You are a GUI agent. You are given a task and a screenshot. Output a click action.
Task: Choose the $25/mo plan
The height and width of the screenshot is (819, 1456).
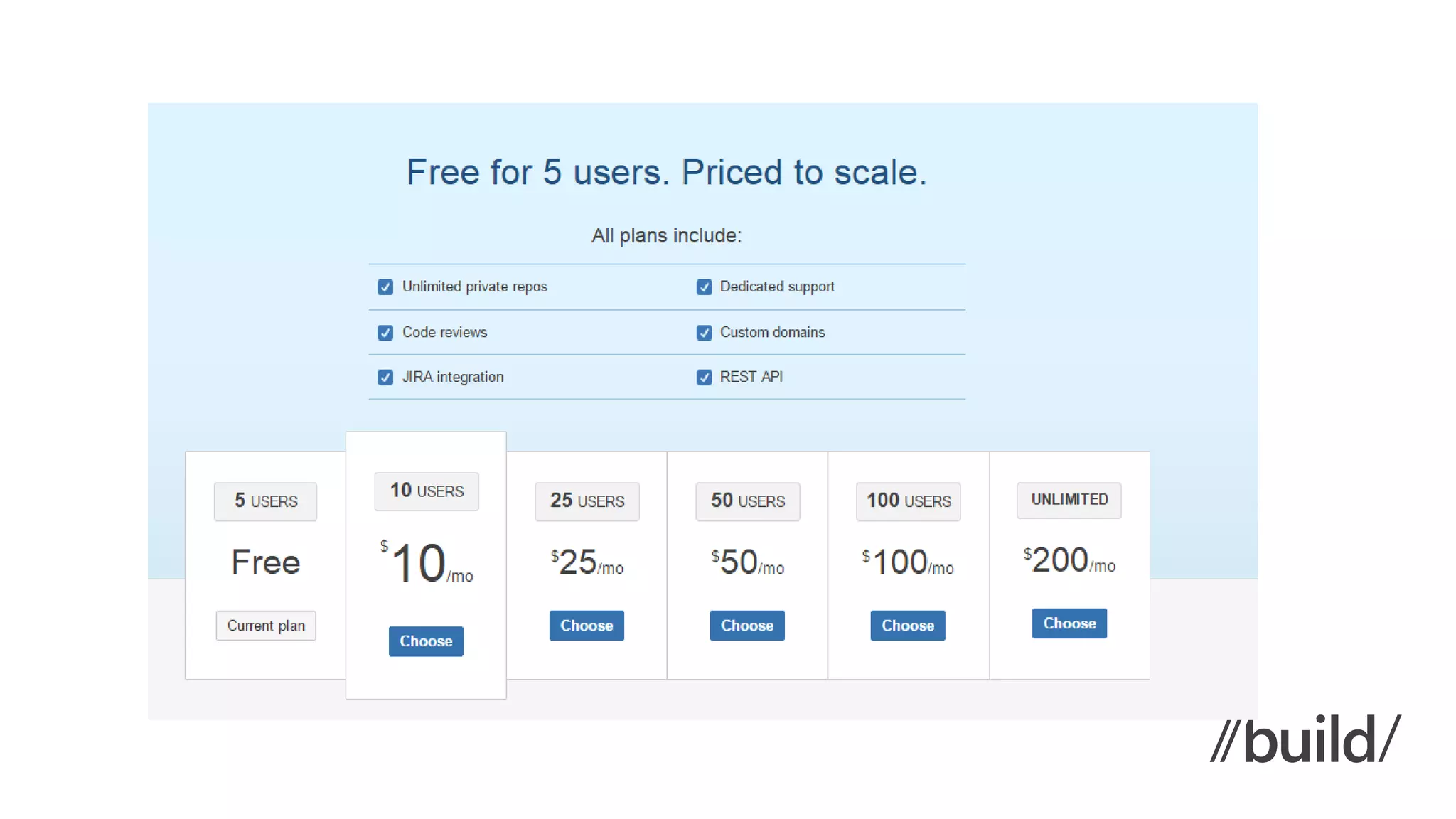pos(587,626)
